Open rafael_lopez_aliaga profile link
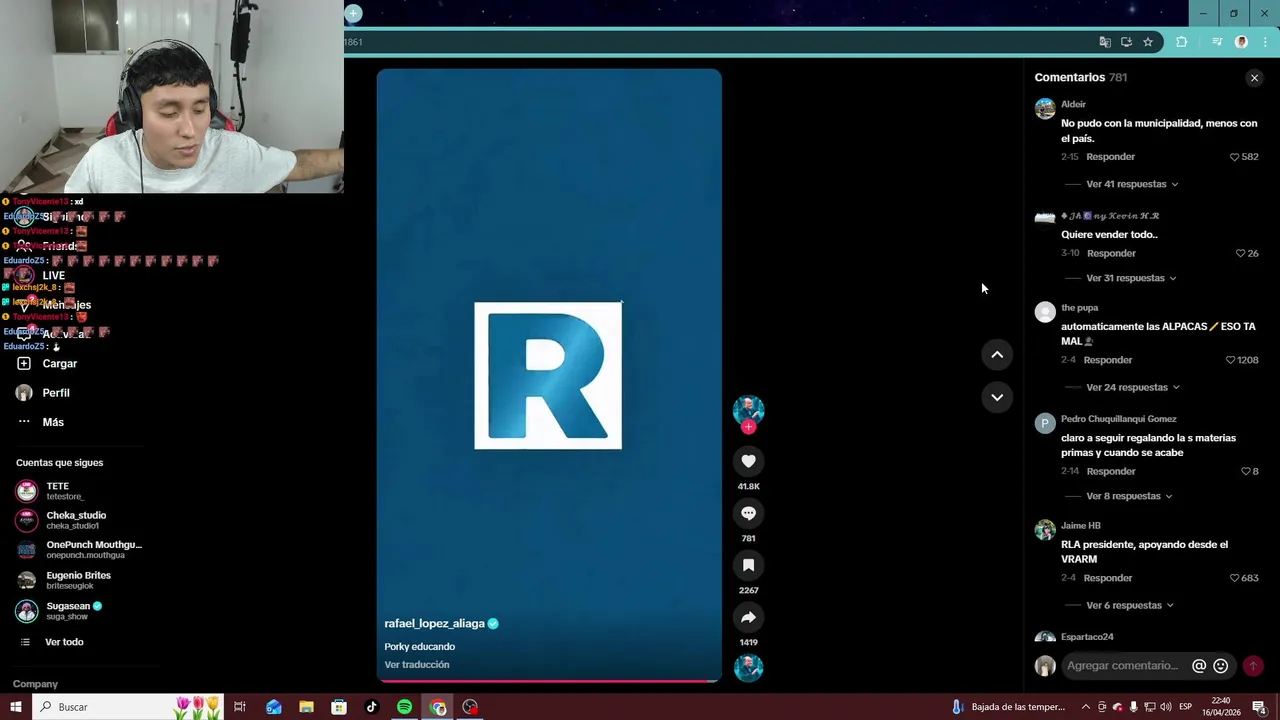Viewport: 1280px width, 720px height. pos(434,623)
